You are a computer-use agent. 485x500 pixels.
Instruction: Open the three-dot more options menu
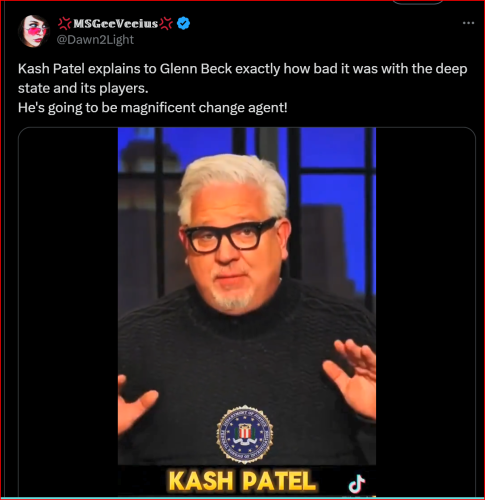point(468,23)
